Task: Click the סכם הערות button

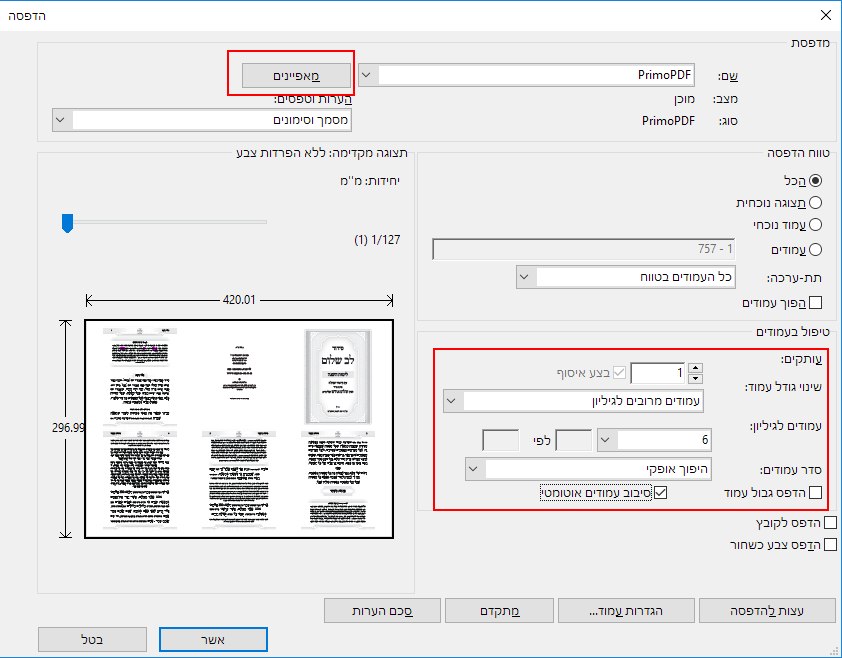Action: click(382, 611)
